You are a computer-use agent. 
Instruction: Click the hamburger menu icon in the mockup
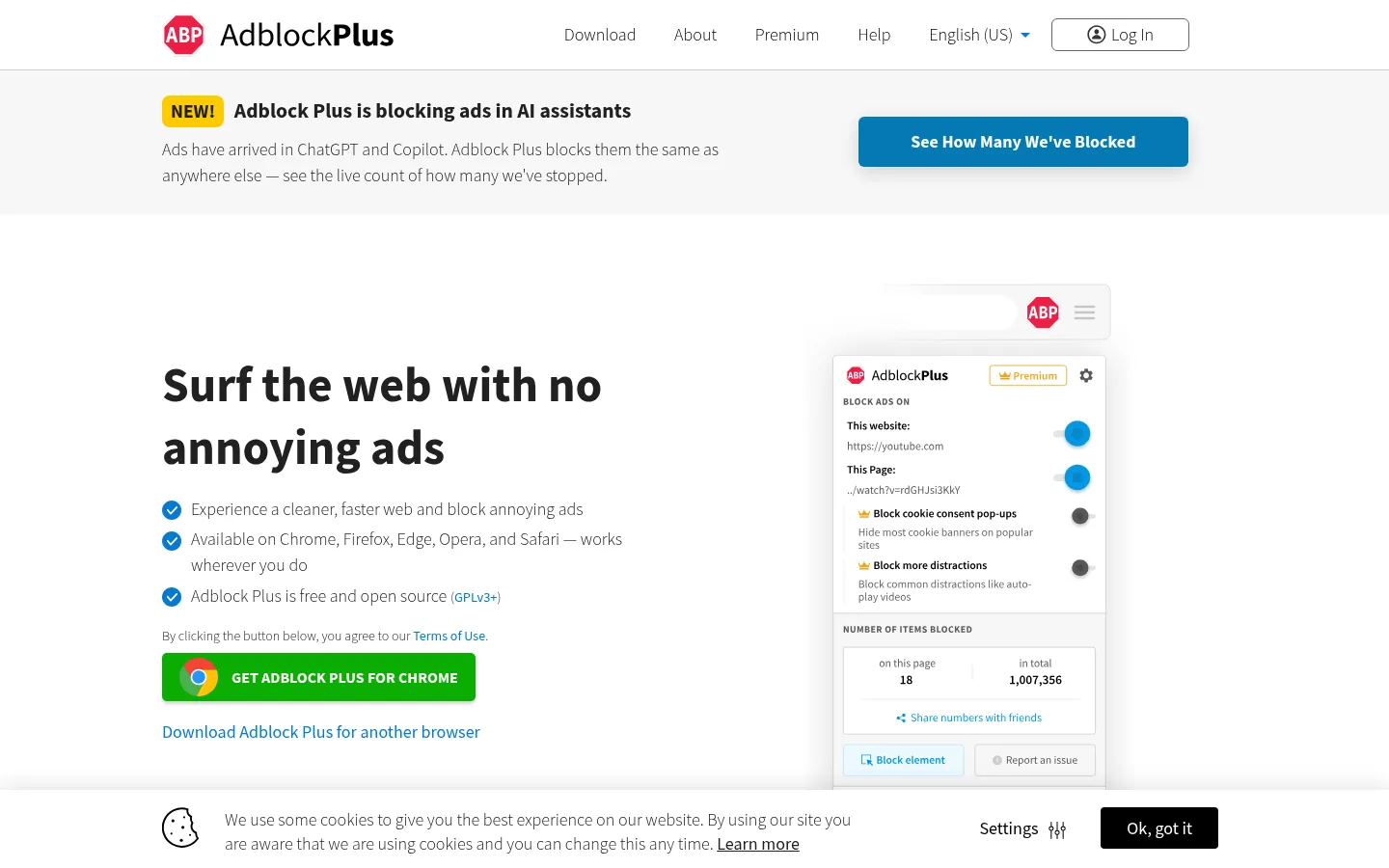pyautogui.click(x=1084, y=312)
